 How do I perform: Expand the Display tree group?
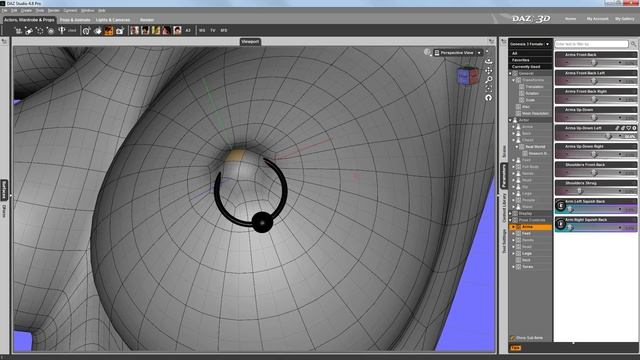(x=510, y=213)
